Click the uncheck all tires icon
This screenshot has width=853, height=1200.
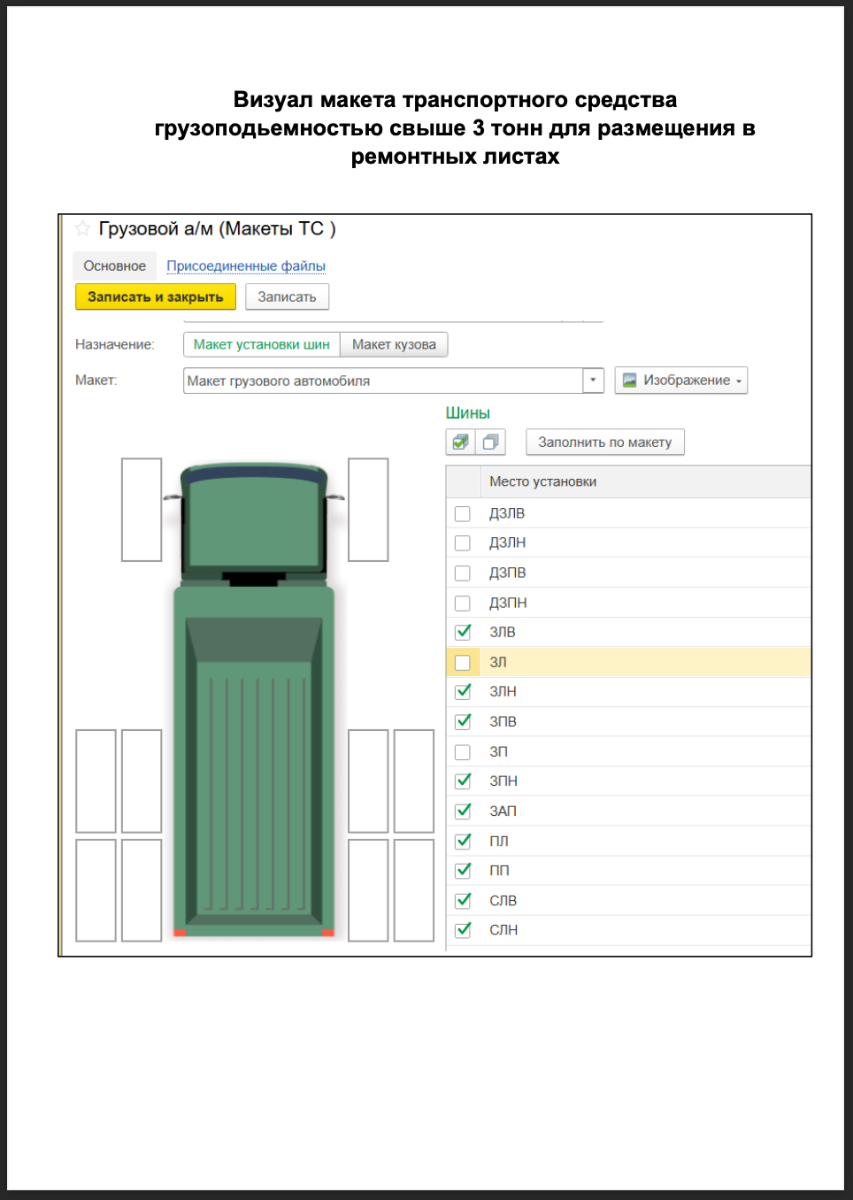(x=491, y=442)
